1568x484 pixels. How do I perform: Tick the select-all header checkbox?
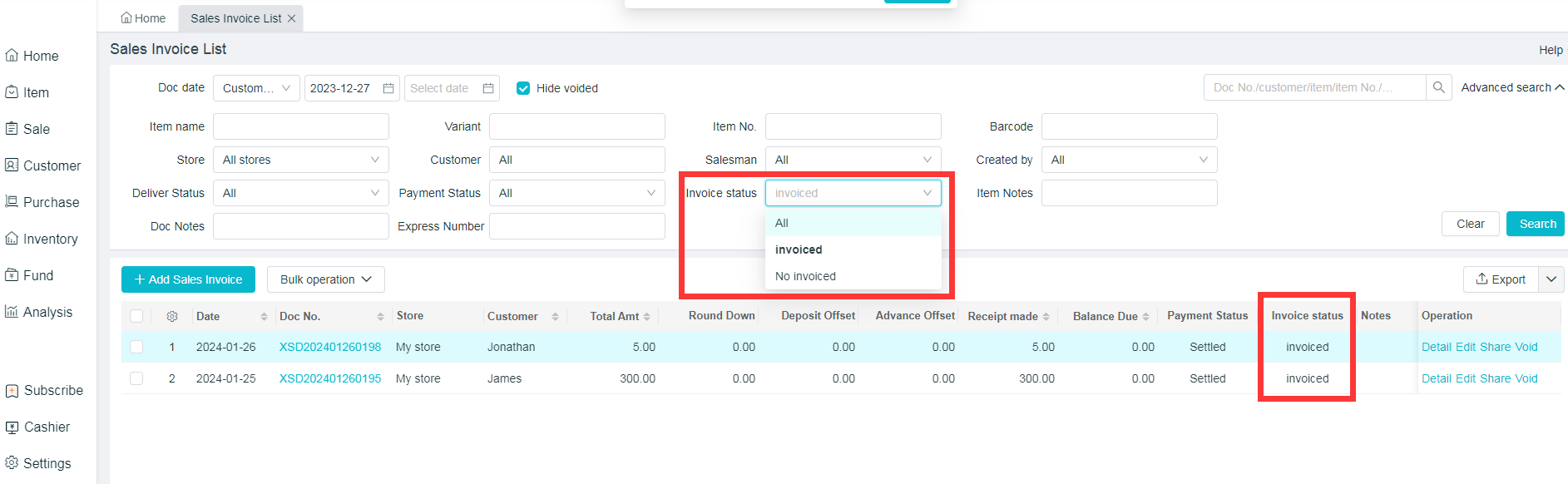(136, 316)
